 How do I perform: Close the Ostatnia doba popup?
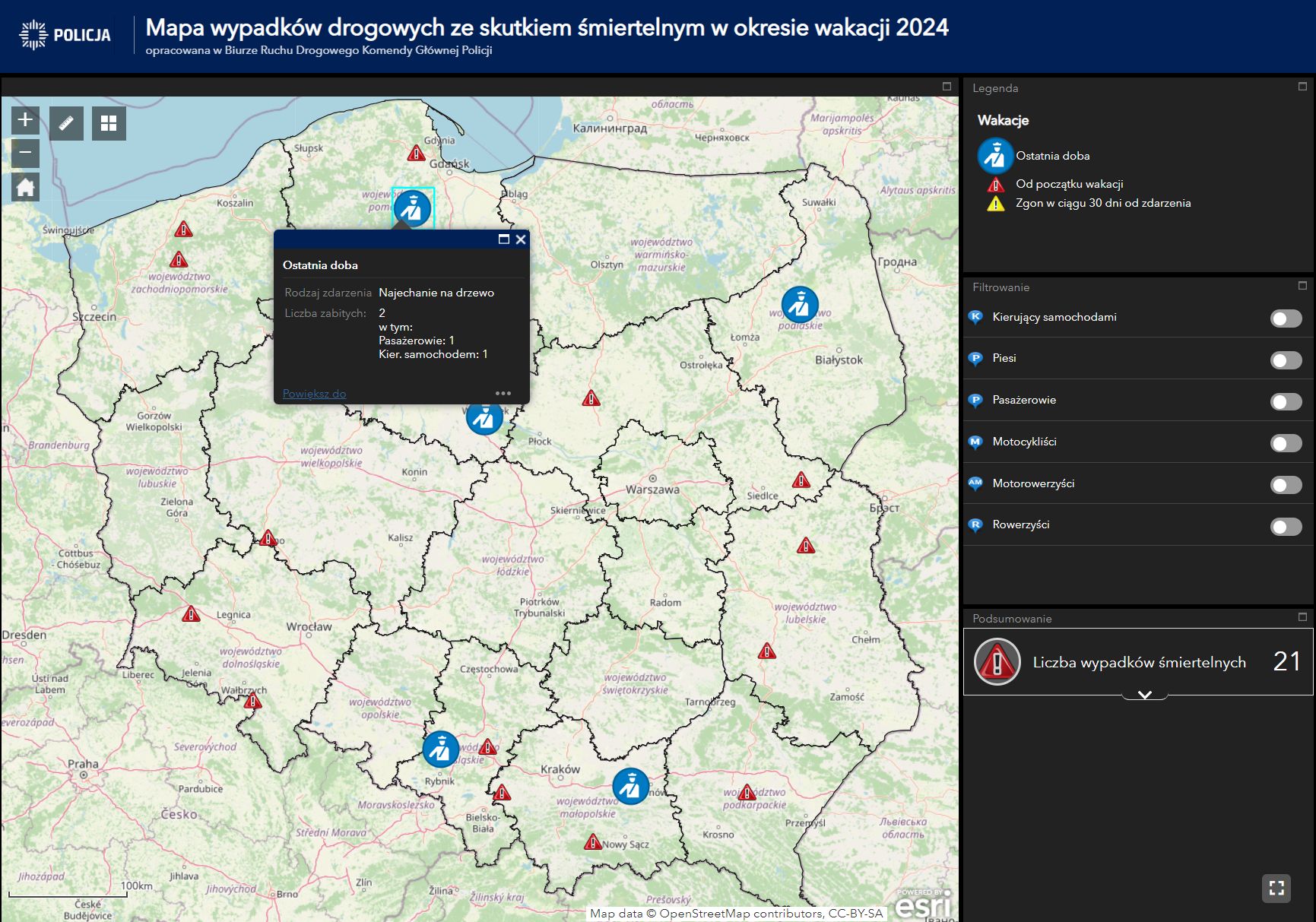pos(521,239)
